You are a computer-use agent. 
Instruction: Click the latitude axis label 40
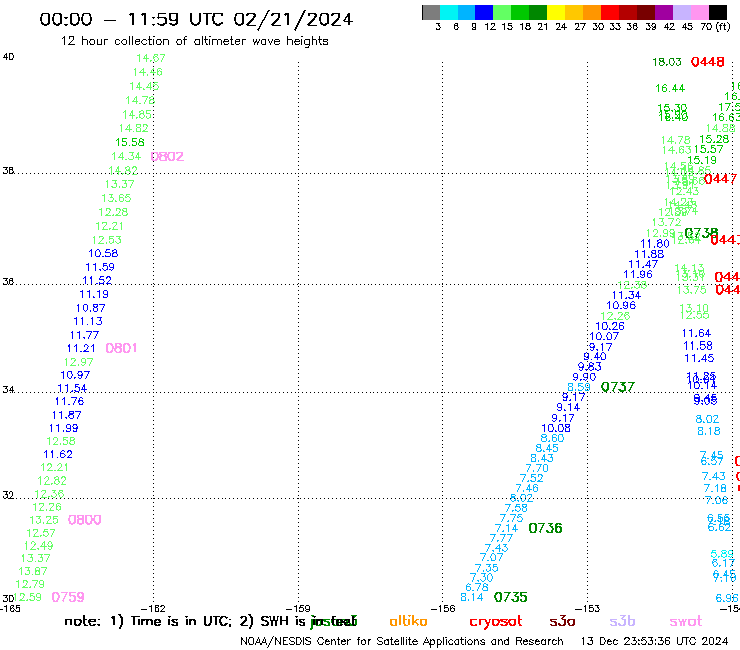click(x=8, y=57)
